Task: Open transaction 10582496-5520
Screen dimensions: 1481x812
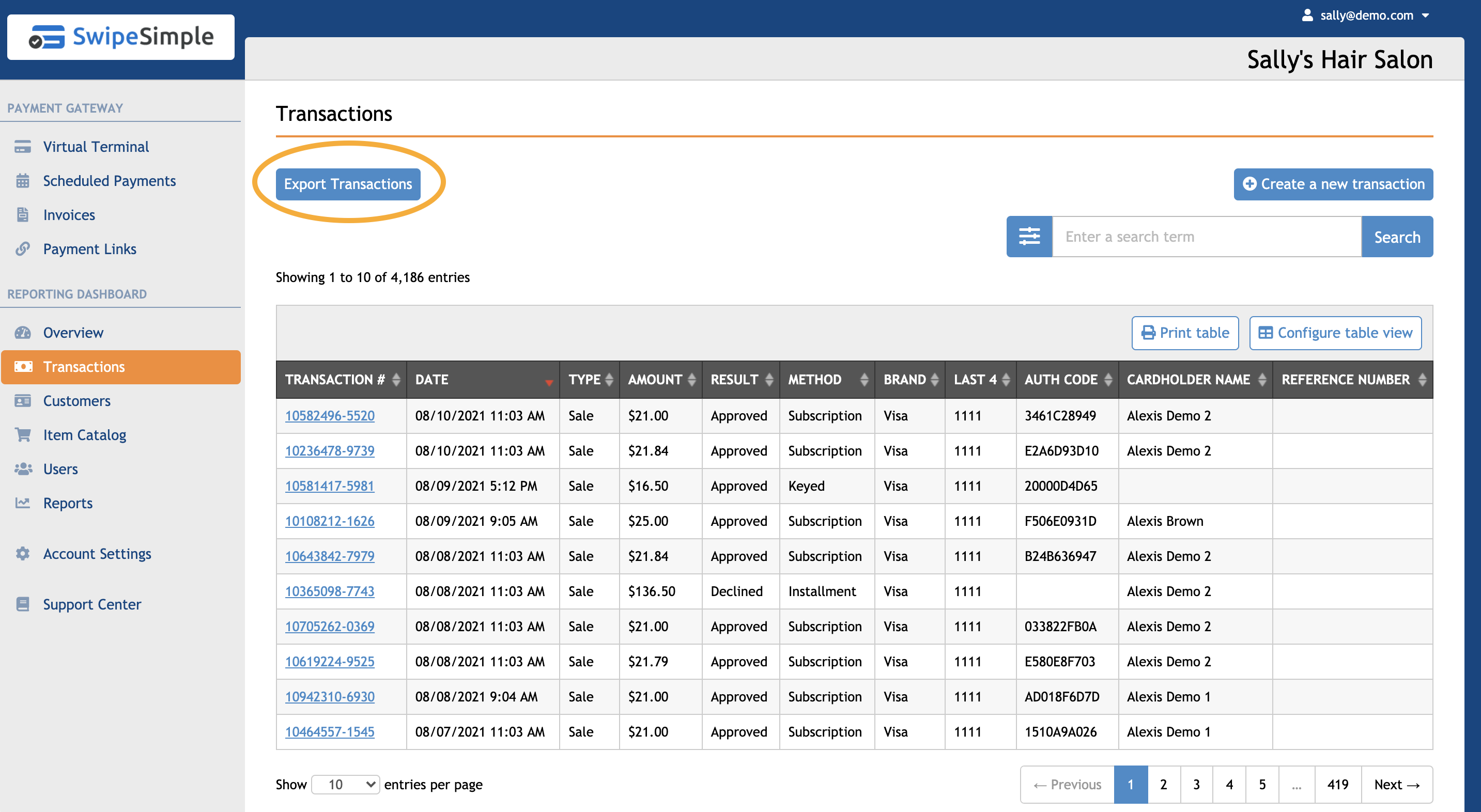Action: point(330,415)
